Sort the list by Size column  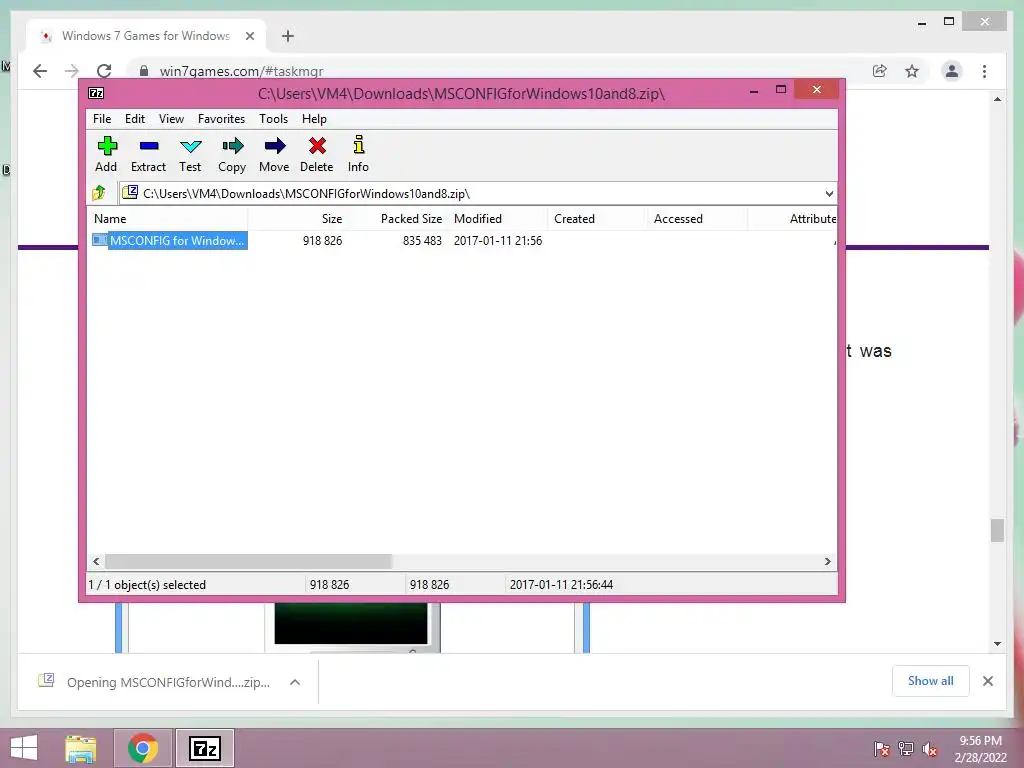(297, 219)
